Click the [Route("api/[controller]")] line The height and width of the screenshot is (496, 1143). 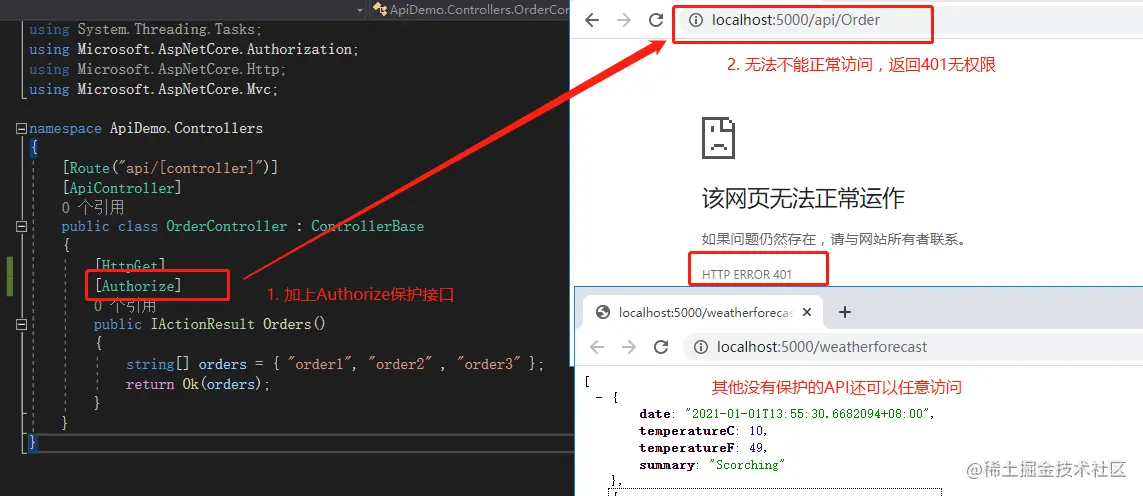[171, 168]
